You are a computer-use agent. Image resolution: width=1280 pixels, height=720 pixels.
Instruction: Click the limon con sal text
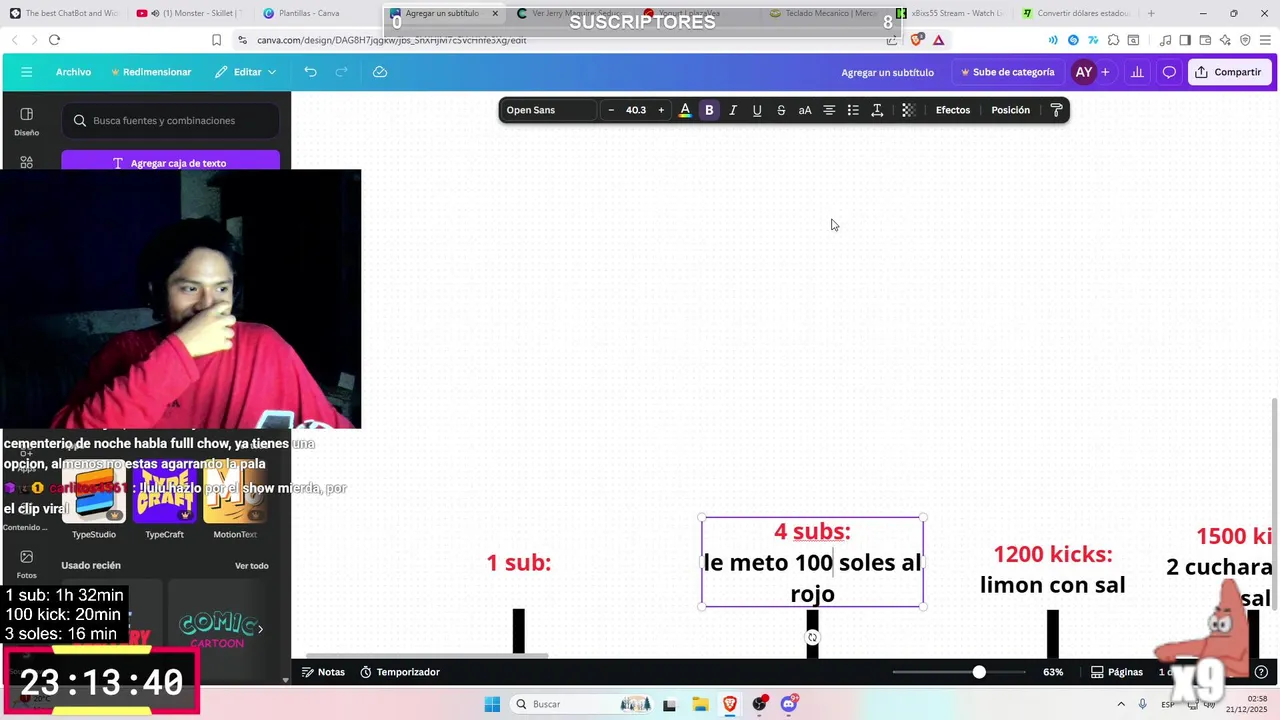click(x=1053, y=585)
